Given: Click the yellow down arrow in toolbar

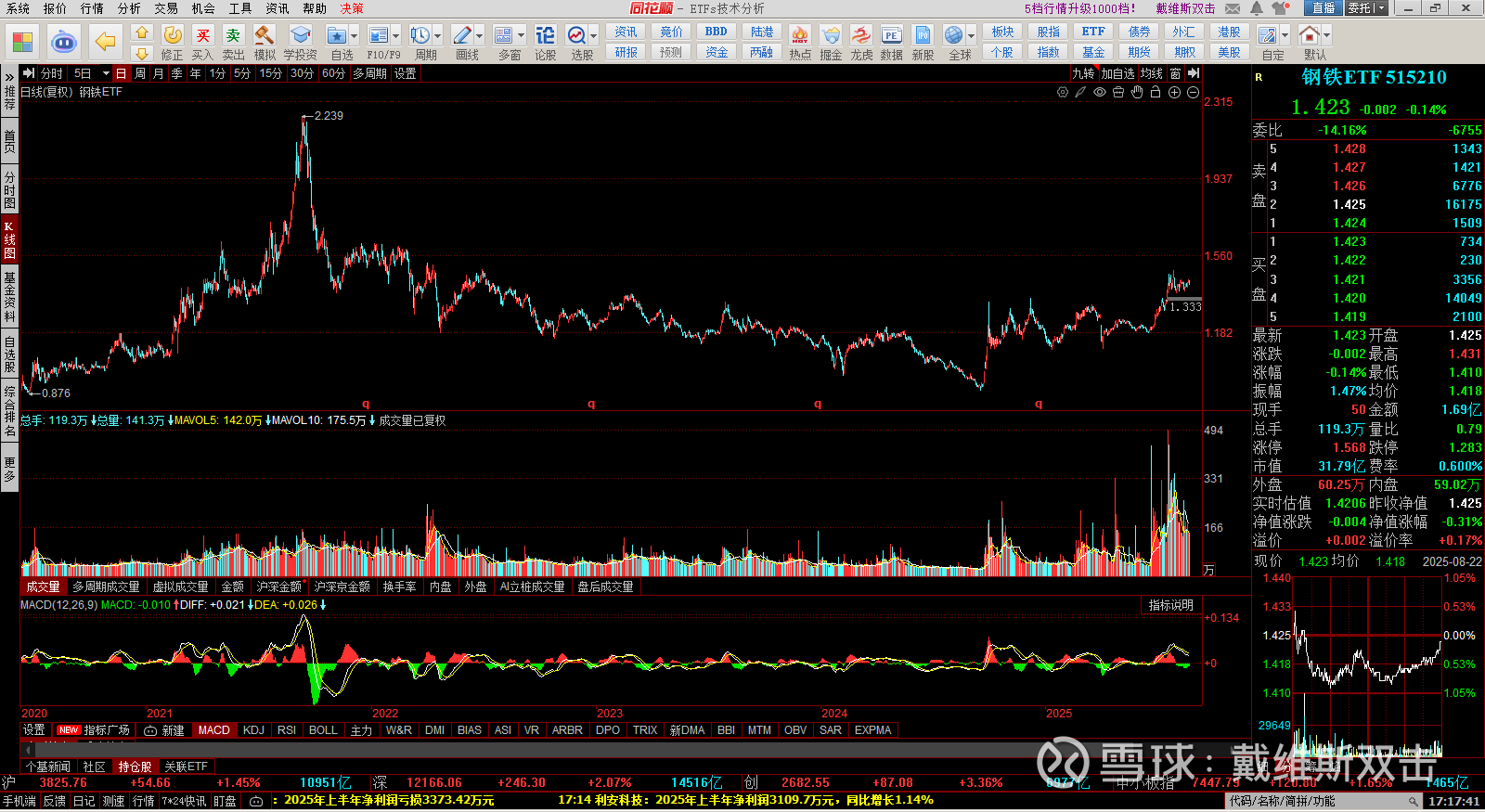Looking at the screenshot, I should pyautogui.click(x=142, y=54).
